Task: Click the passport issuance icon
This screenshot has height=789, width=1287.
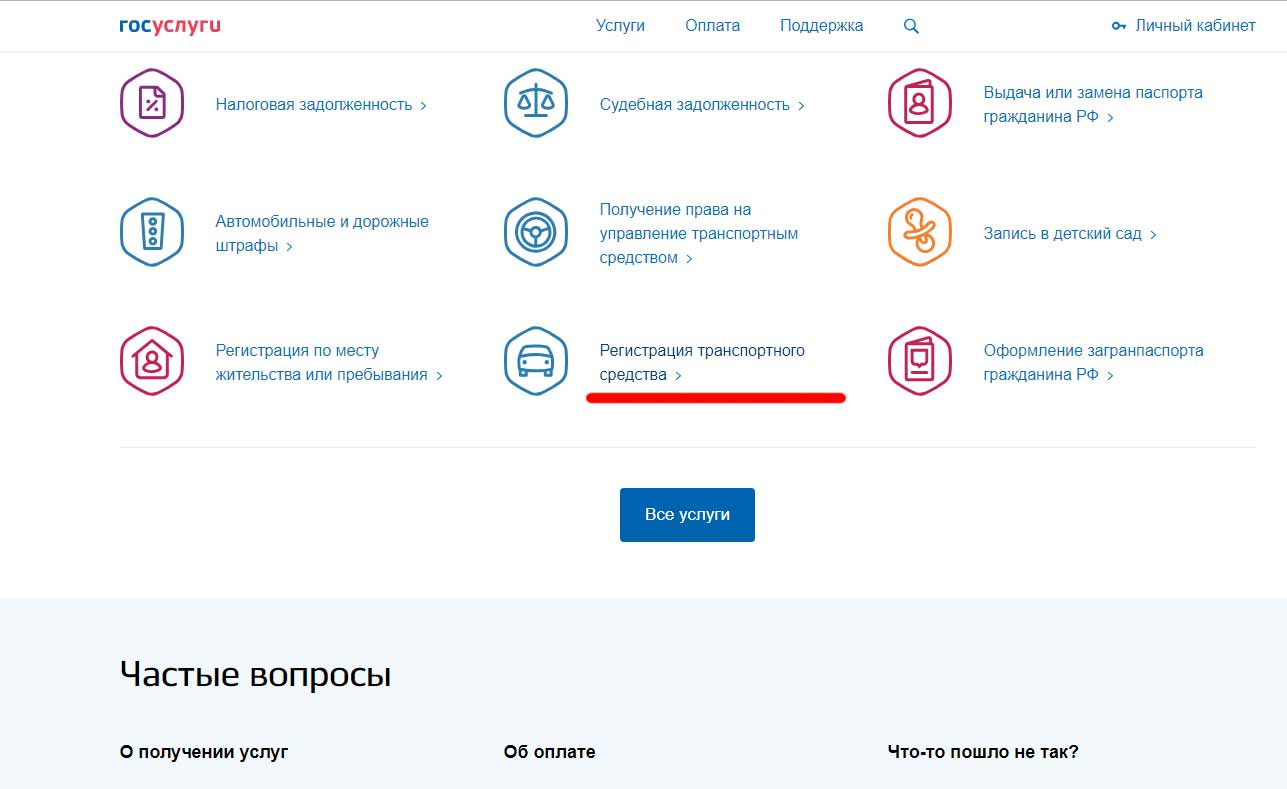Action: tap(919, 103)
